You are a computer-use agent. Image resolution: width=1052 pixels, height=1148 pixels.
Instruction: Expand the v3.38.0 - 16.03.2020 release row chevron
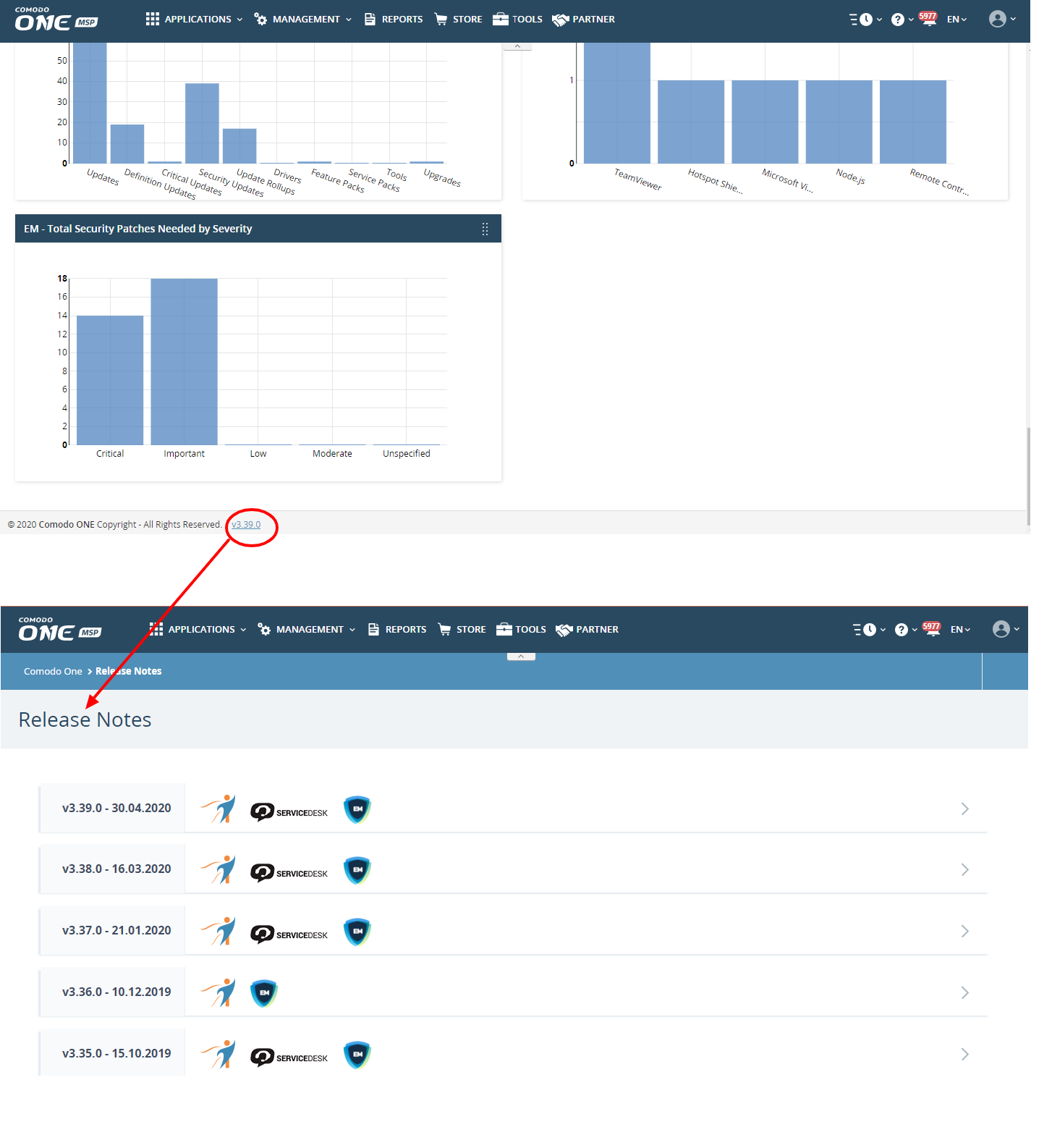[964, 870]
